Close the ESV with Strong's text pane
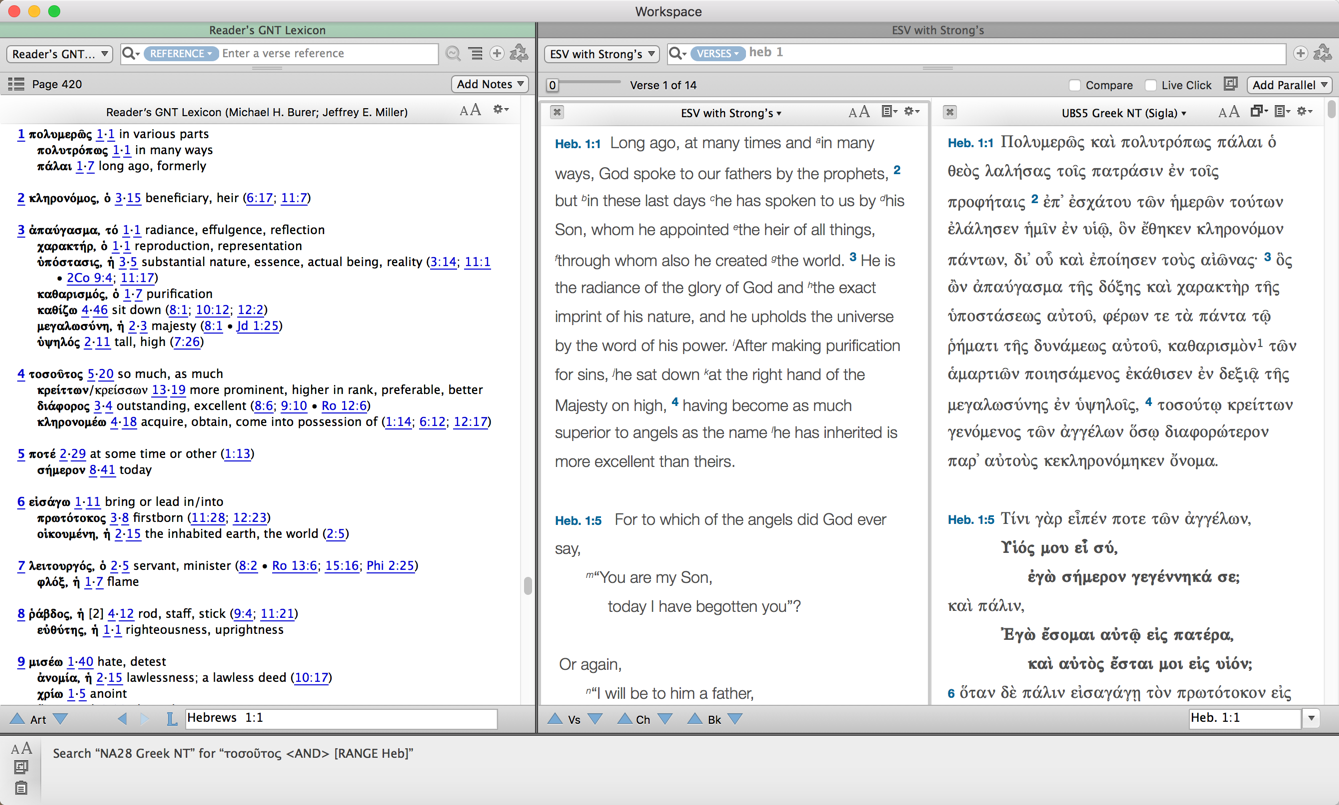 click(x=557, y=113)
